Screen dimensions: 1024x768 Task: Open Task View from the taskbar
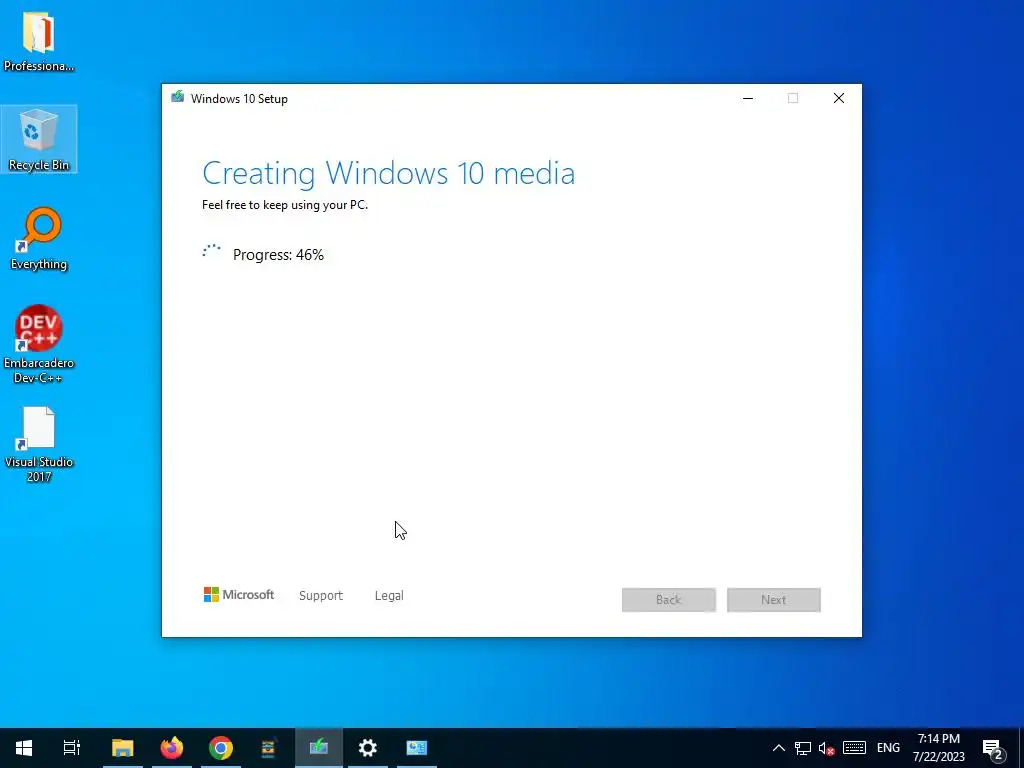tap(72, 748)
